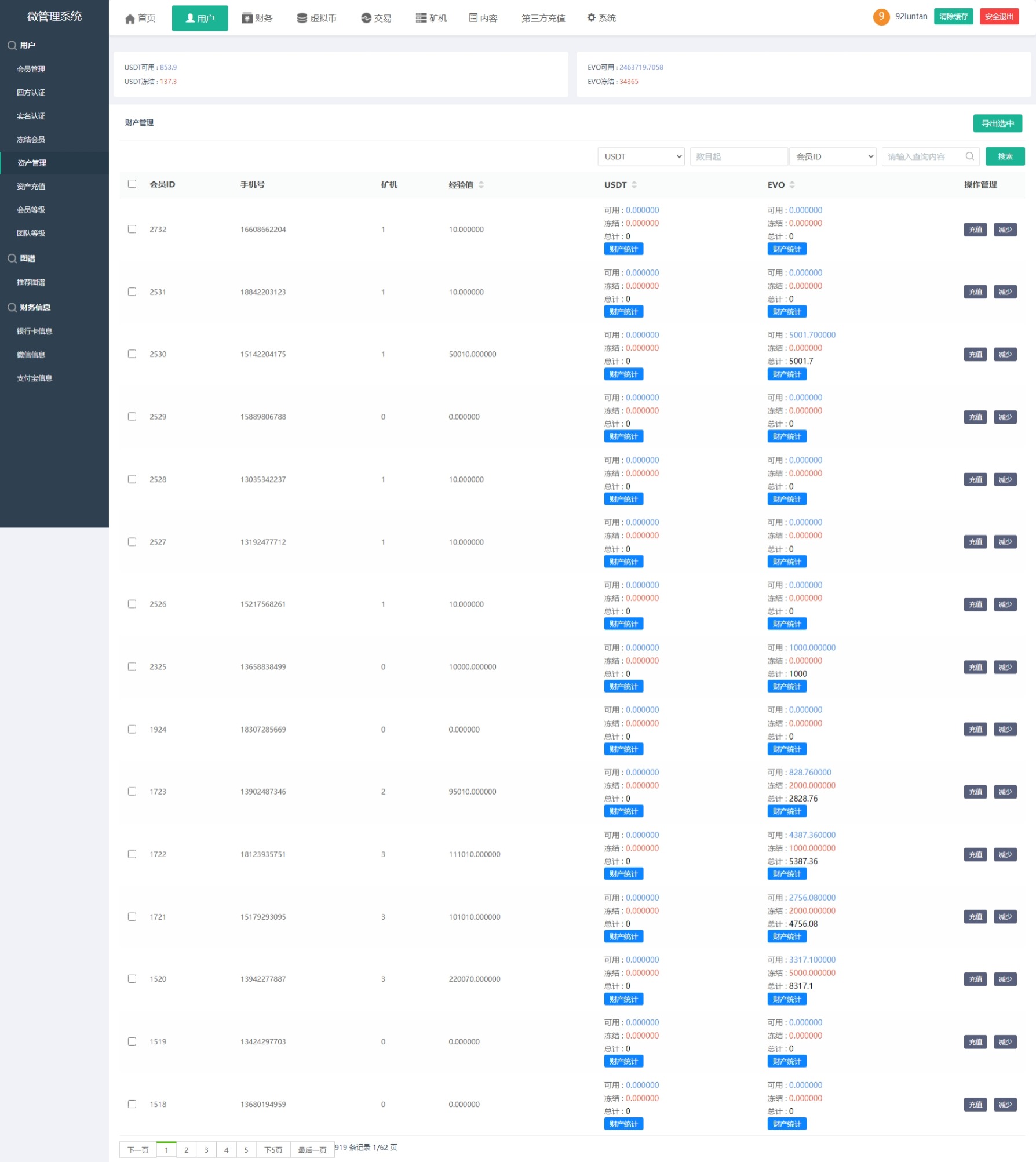Check the box for member 2528

point(132,479)
